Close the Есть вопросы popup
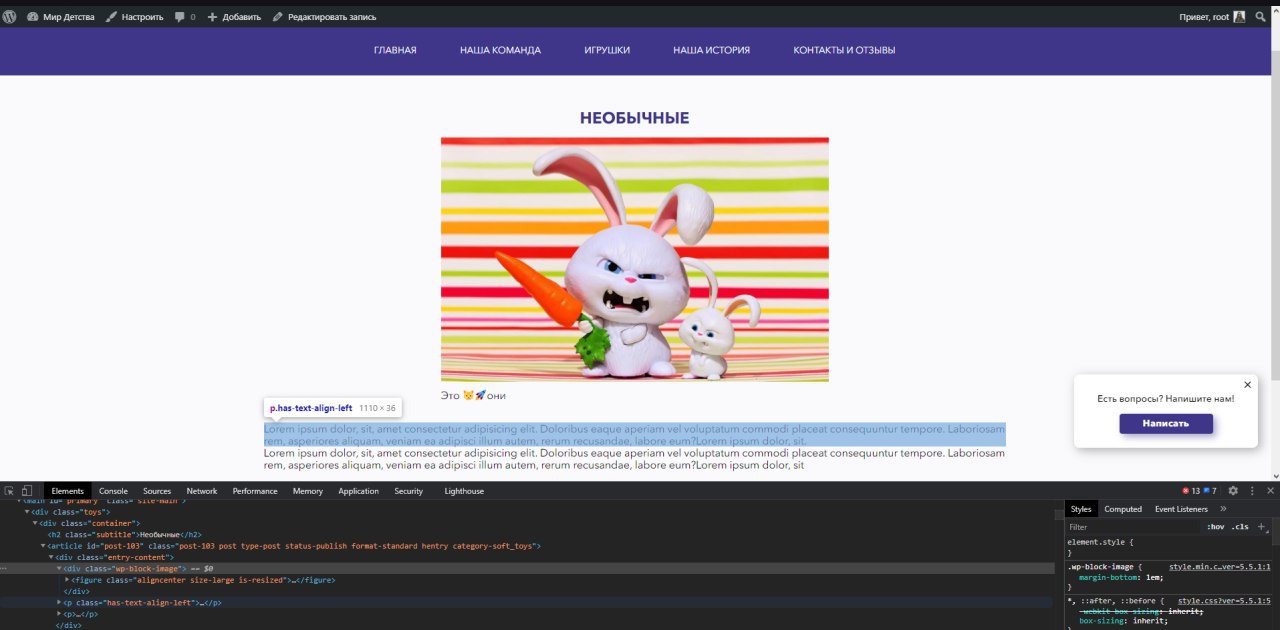The height and width of the screenshot is (630, 1280). [1247, 385]
